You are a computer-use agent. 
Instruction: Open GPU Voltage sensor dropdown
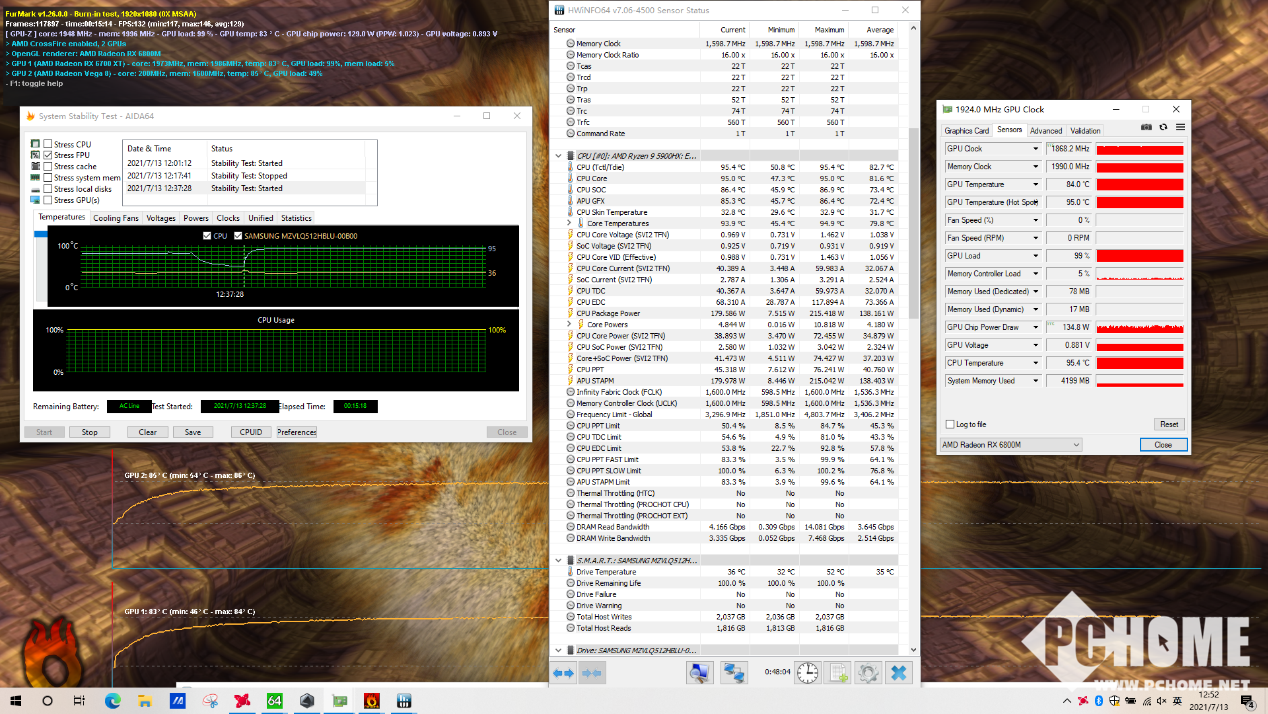click(x=1036, y=345)
